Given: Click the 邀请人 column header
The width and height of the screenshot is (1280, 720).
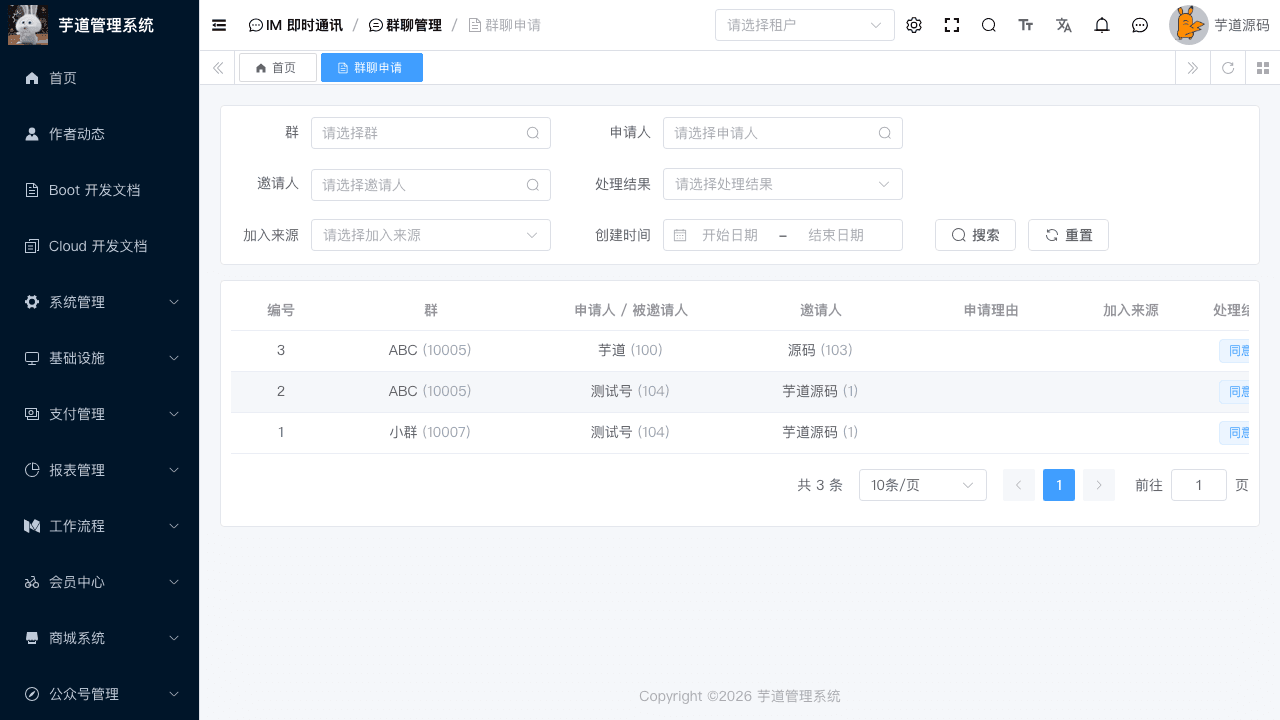Looking at the screenshot, I should 821,310.
